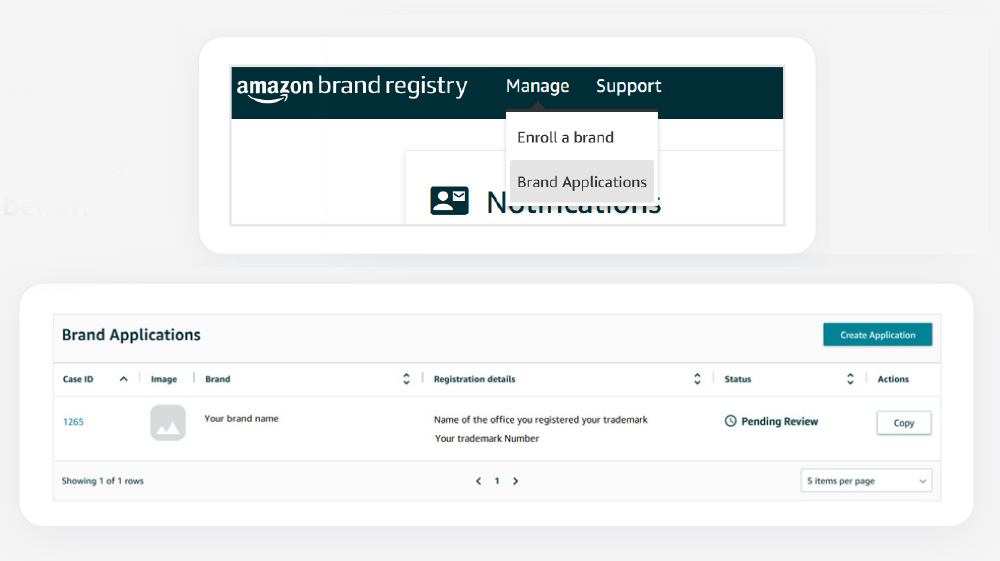Open the Manage menu
The image size is (1000, 561).
[537, 86]
